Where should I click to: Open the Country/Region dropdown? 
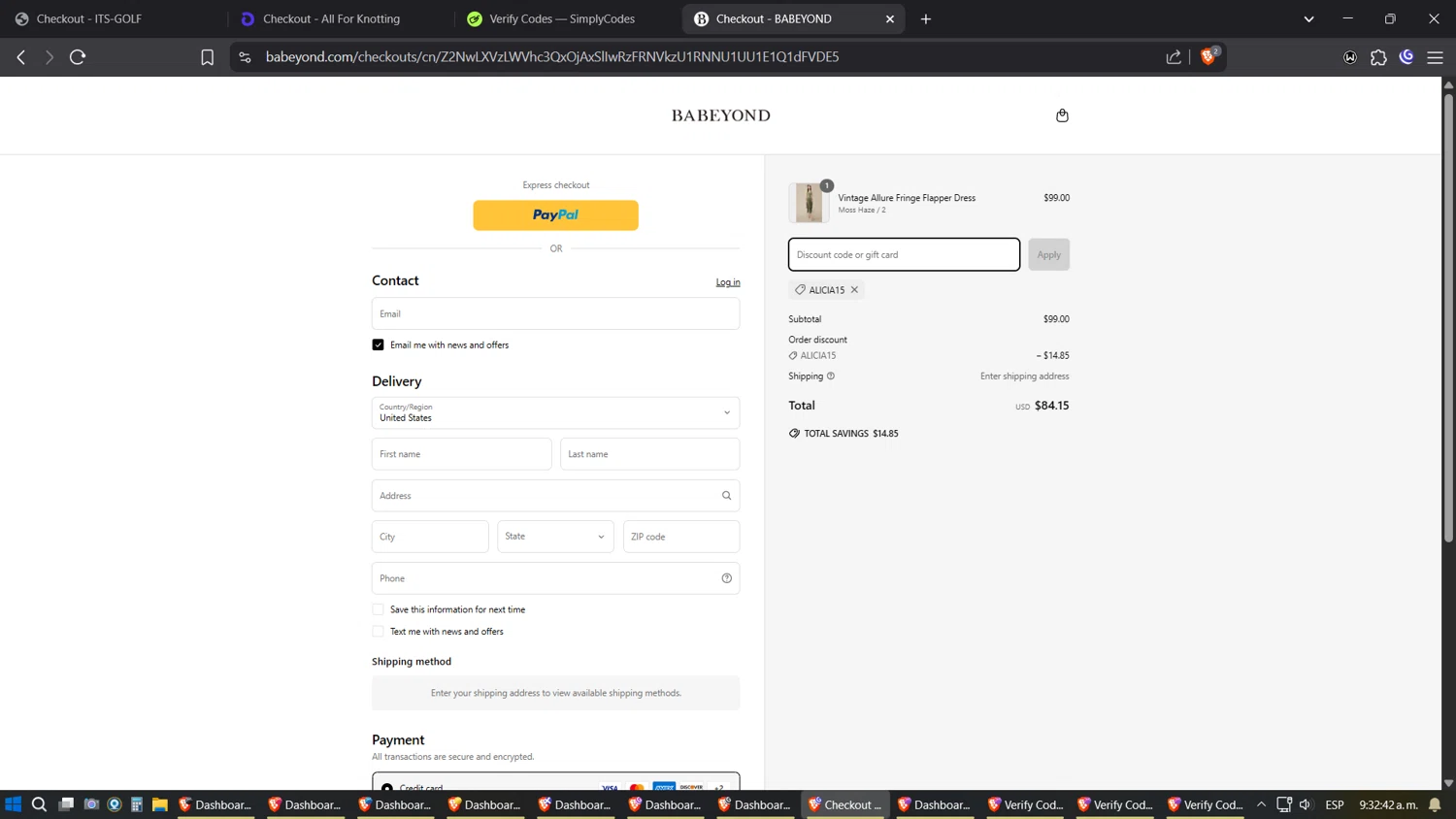click(555, 413)
